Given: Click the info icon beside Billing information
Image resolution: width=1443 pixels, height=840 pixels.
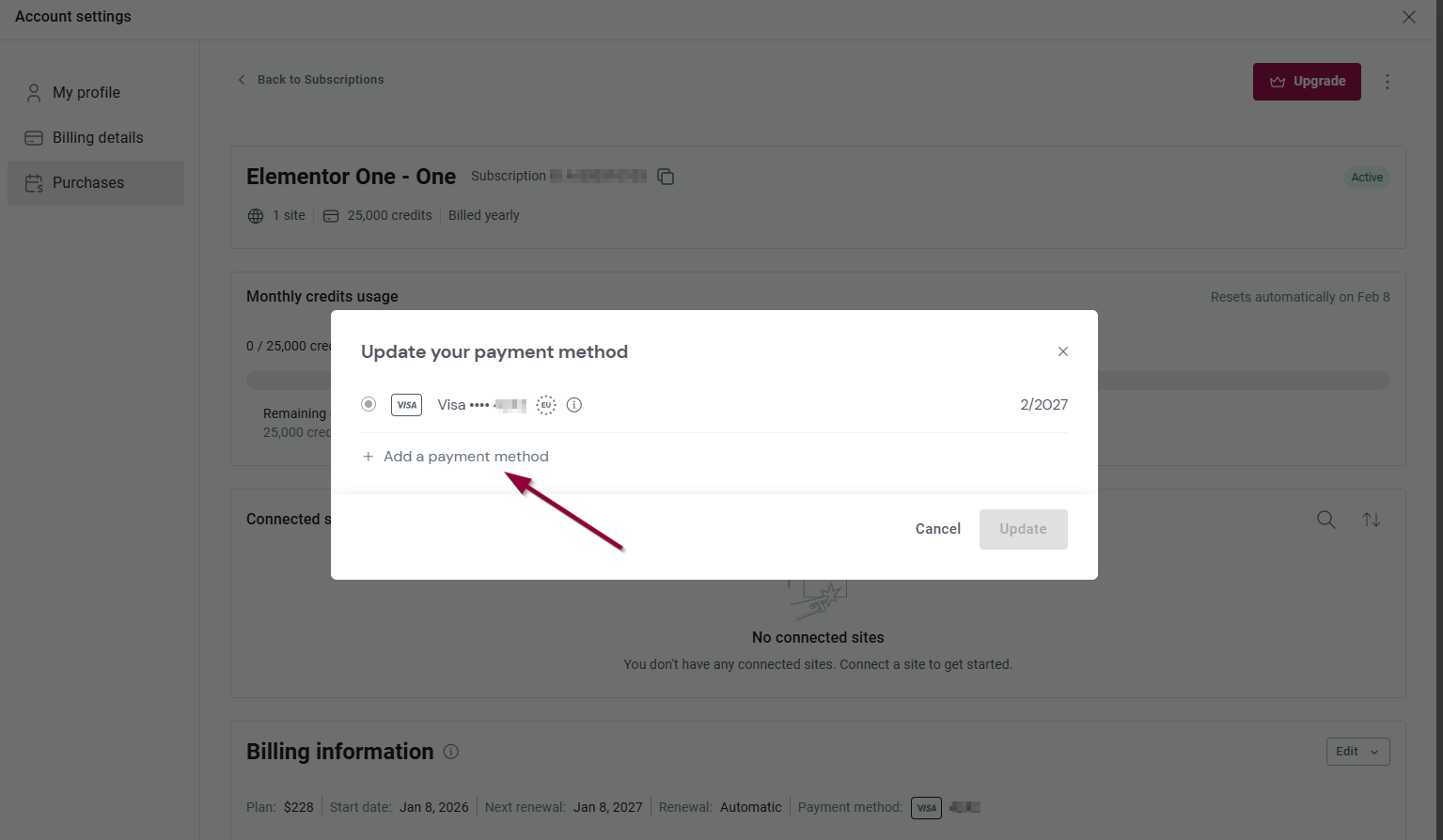Looking at the screenshot, I should pos(450,752).
